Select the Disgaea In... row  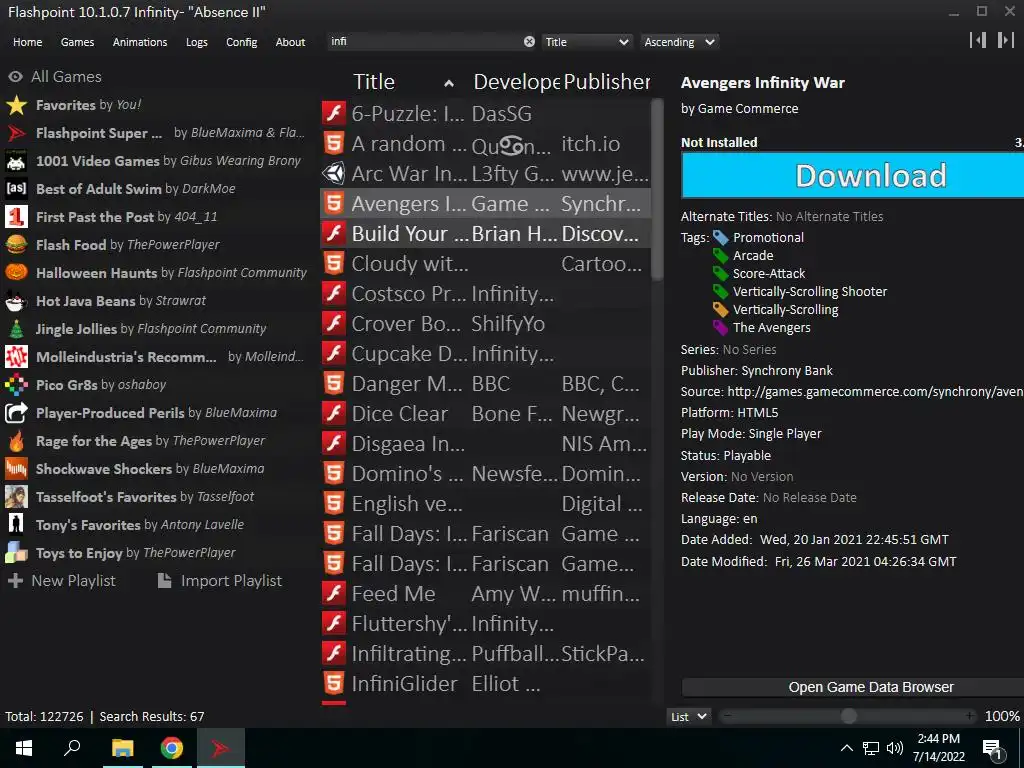(485, 444)
